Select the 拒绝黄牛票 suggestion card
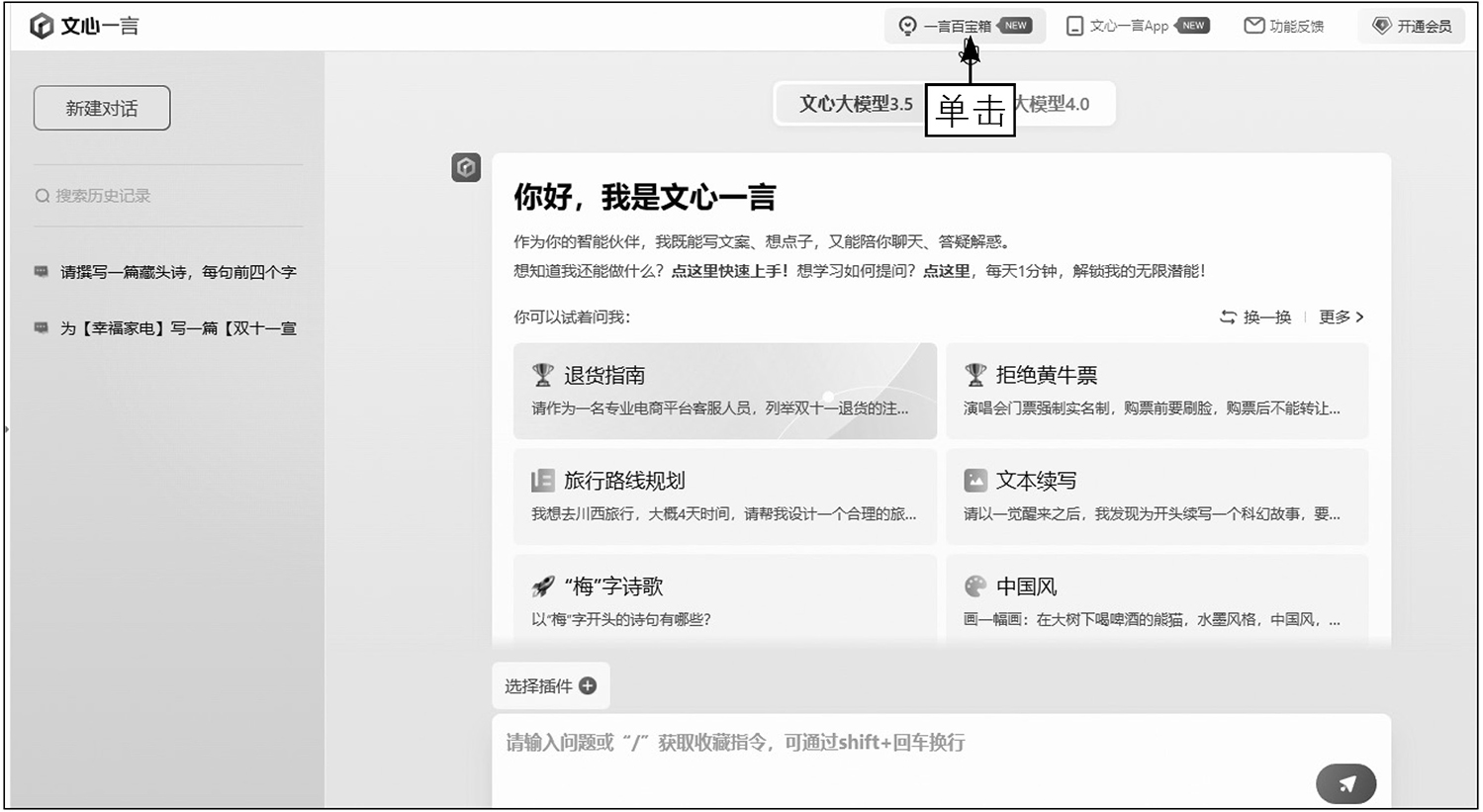Screen dimensions: 1483x812 tap(1158, 391)
